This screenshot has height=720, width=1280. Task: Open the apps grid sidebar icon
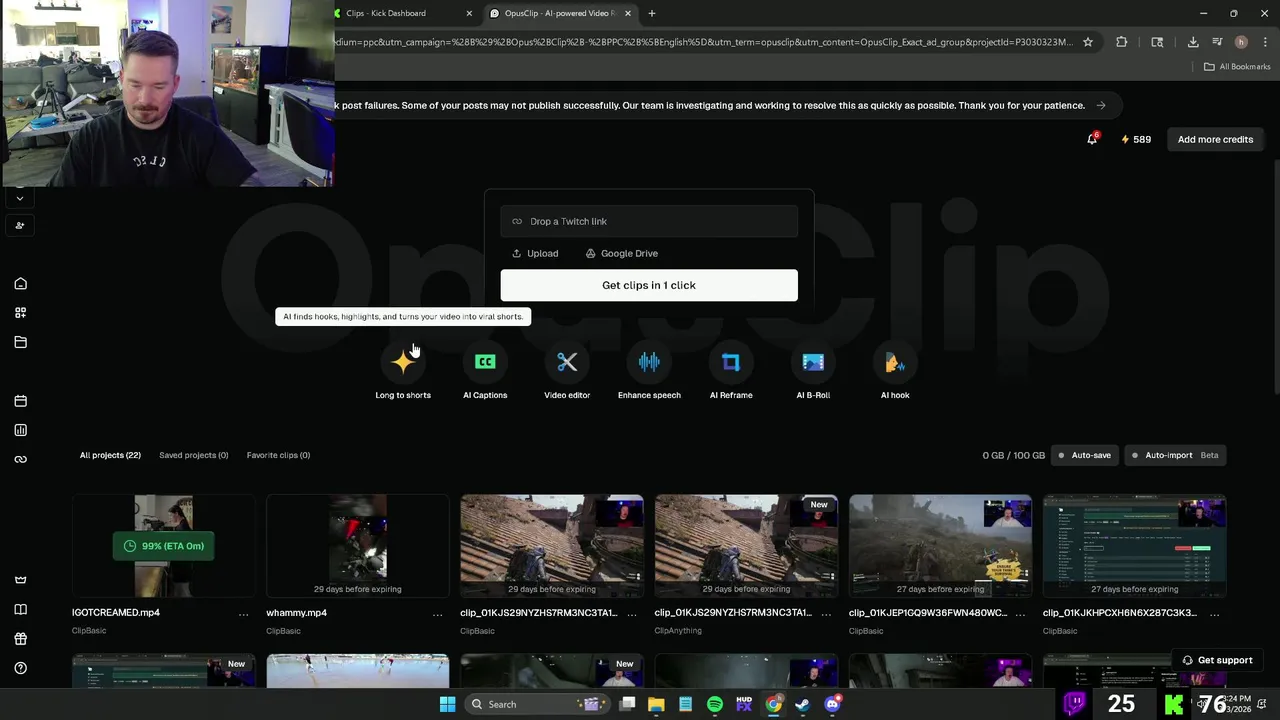pos(20,313)
